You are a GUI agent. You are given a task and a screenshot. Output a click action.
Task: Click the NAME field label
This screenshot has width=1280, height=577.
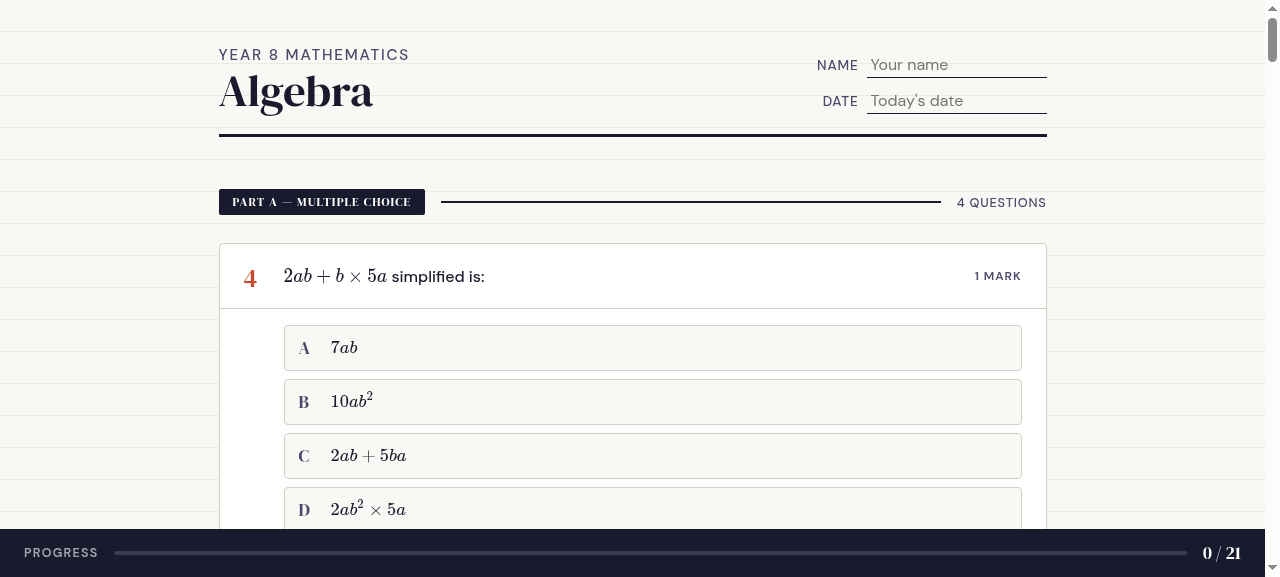837,65
